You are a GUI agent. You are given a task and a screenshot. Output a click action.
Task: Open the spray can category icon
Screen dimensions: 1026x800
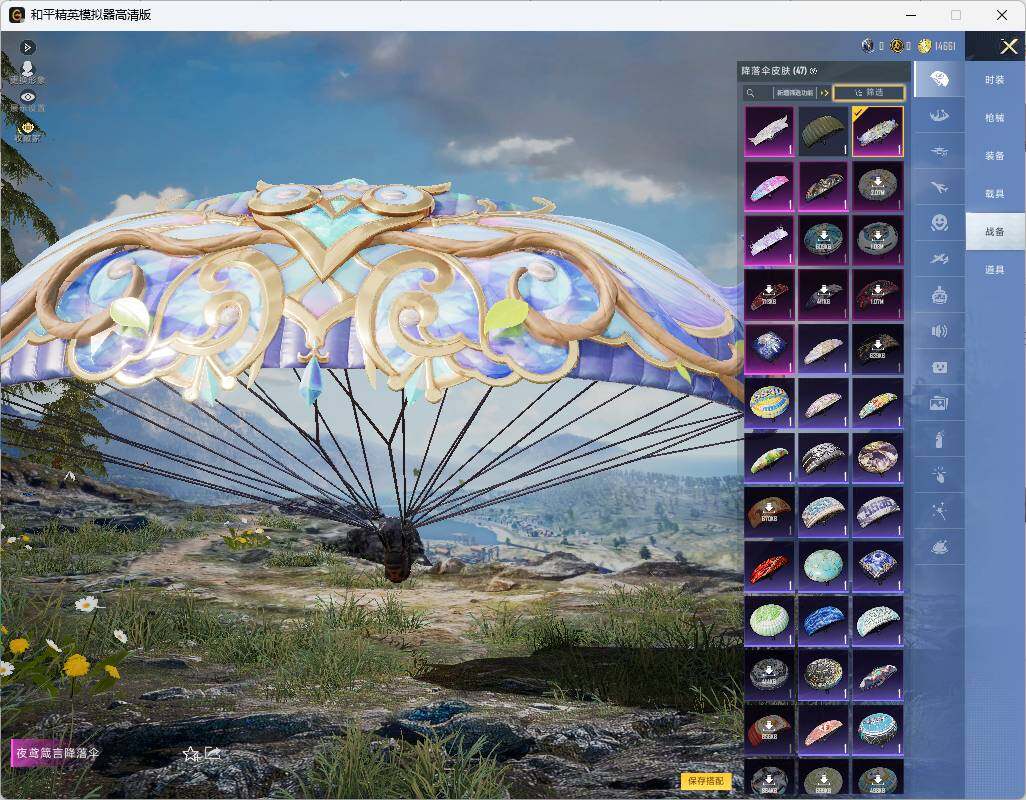pos(939,440)
